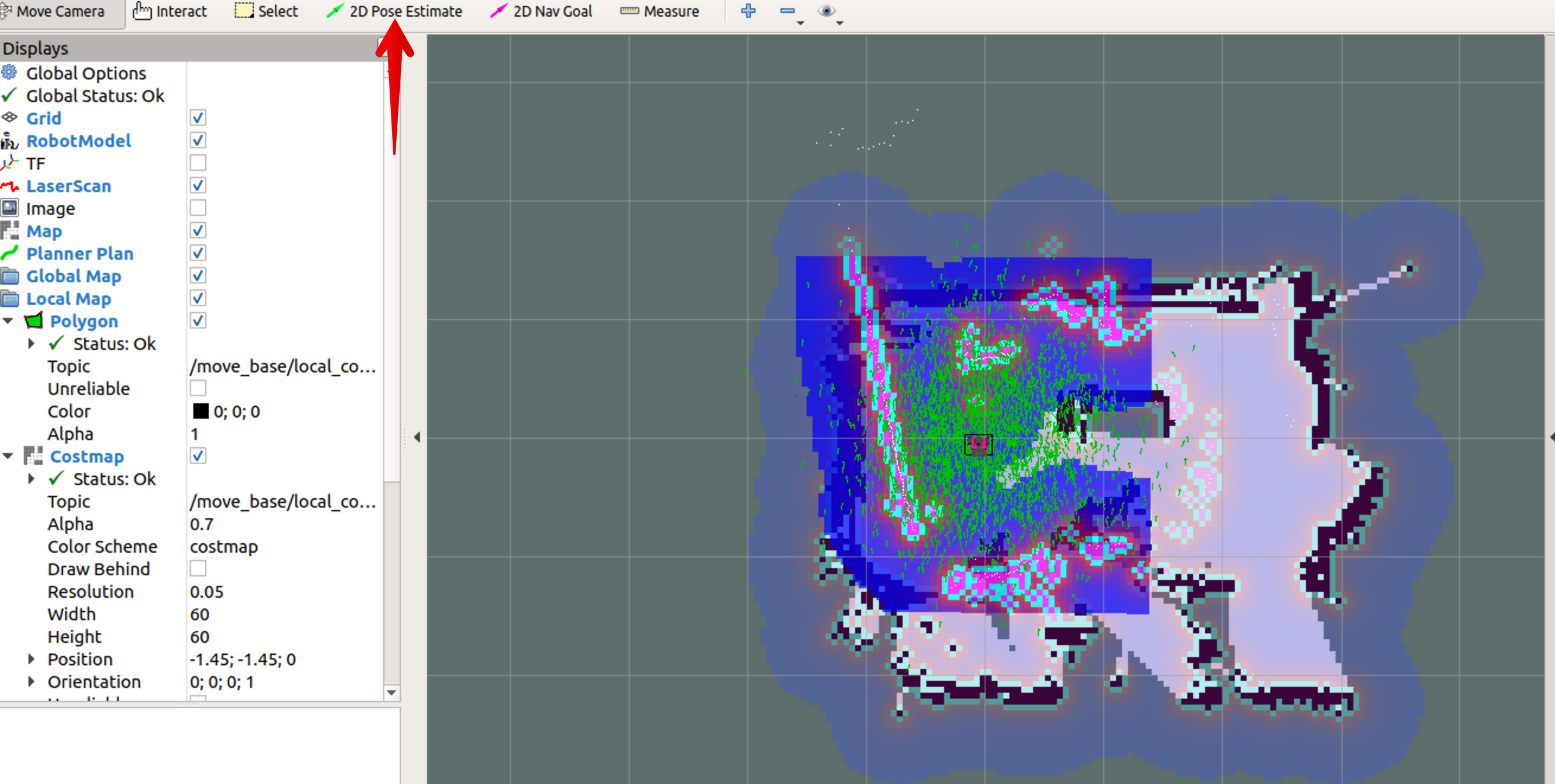Expand the Position property under Costmap
This screenshot has height=784, width=1555.
pyautogui.click(x=31, y=659)
